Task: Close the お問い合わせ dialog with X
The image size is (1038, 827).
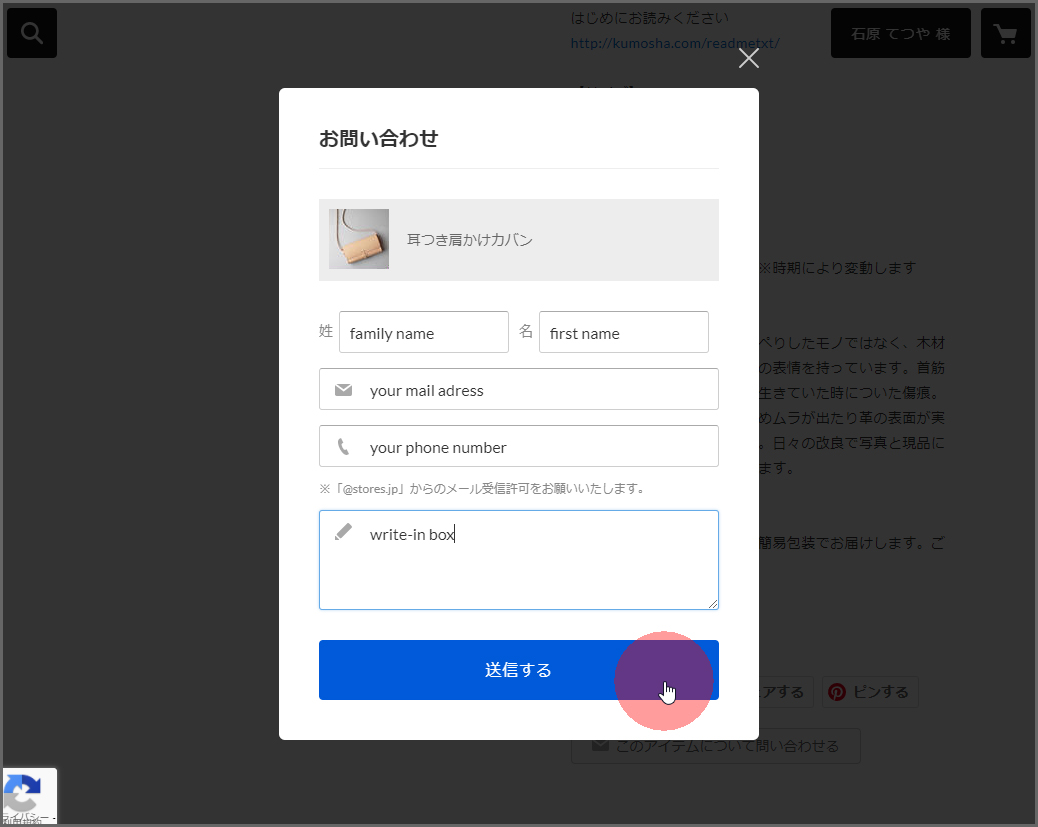Action: 748,58
